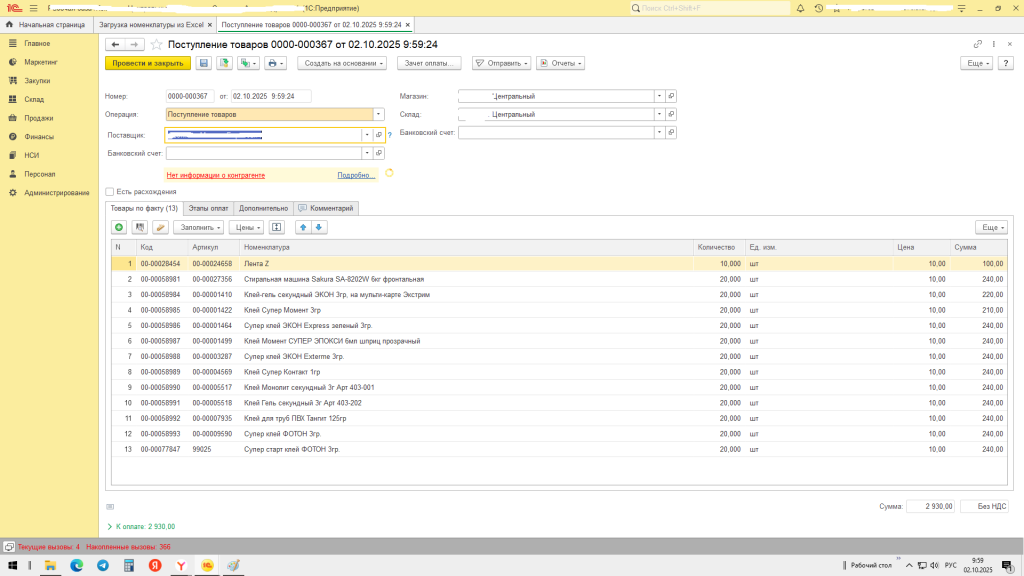The height and width of the screenshot is (576, 1024).
Task: Open the related documents structure dropdown icon
Action: [248, 63]
